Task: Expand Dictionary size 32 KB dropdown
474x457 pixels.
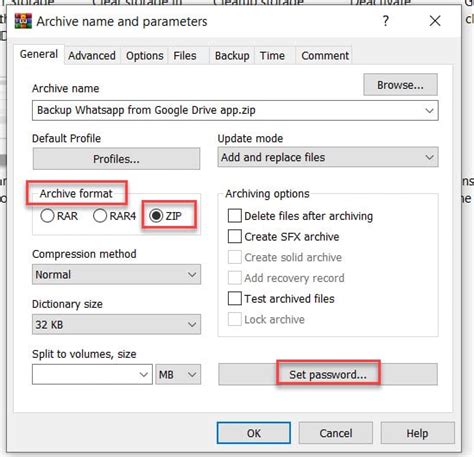Action: (x=116, y=324)
